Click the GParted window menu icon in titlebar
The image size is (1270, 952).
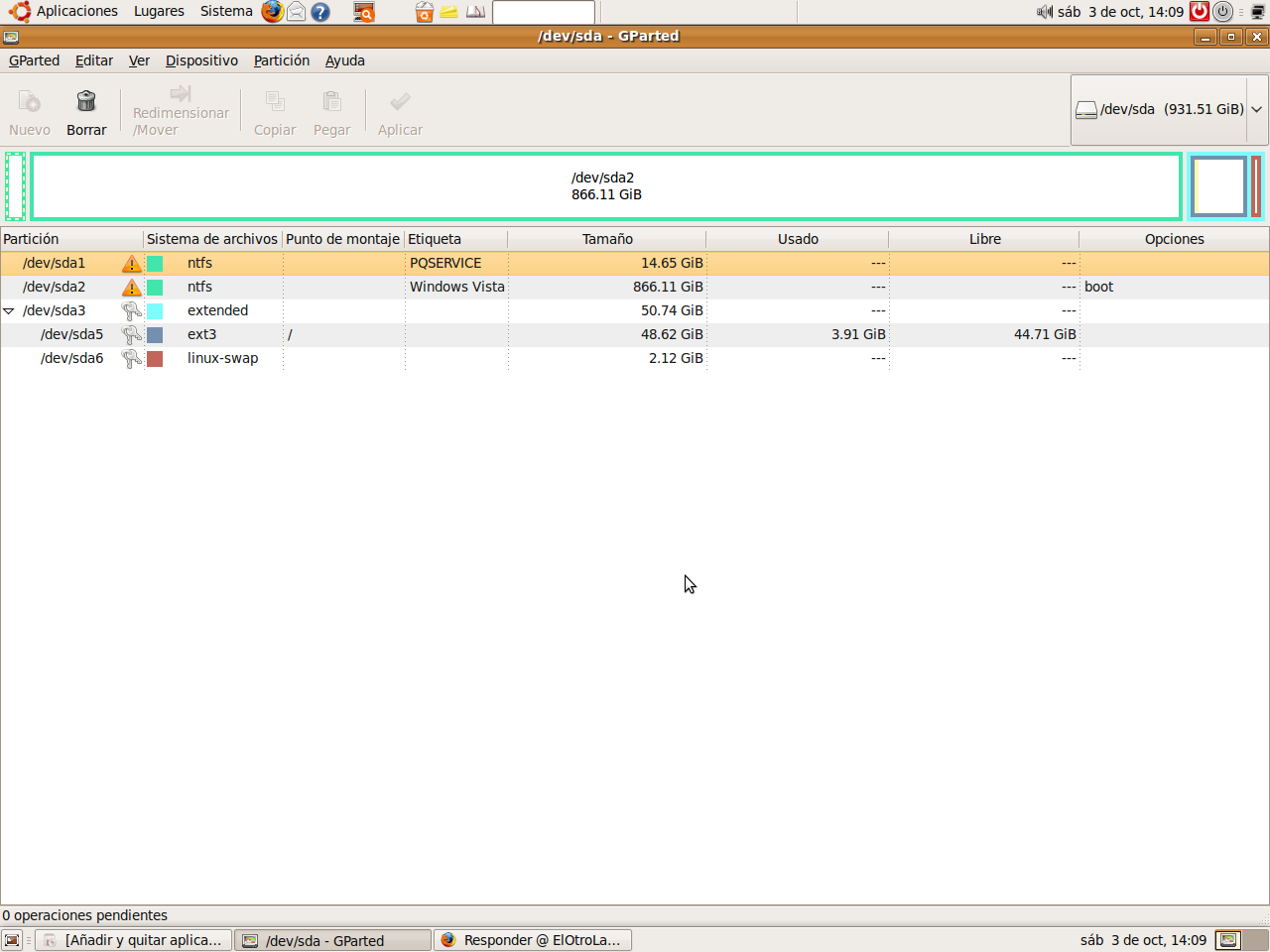pyautogui.click(x=11, y=37)
